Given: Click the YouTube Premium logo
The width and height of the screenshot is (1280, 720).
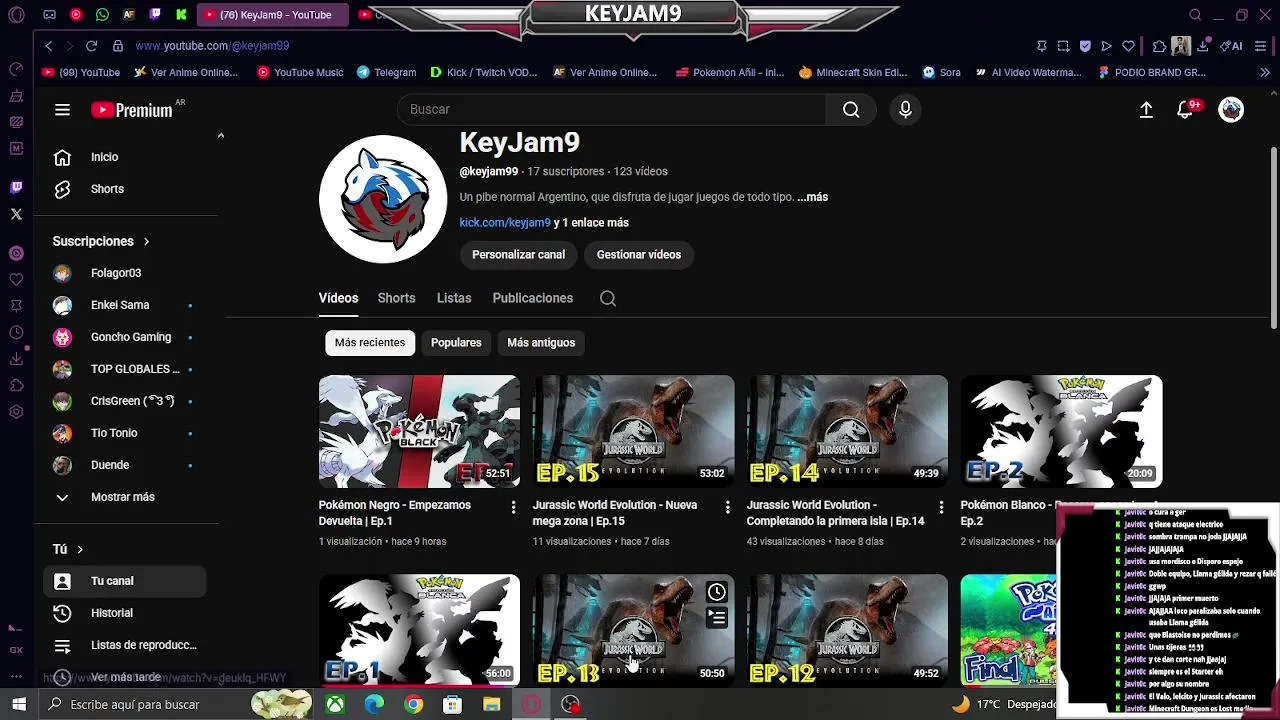Looking at the screenshot, I should [133, 110].
